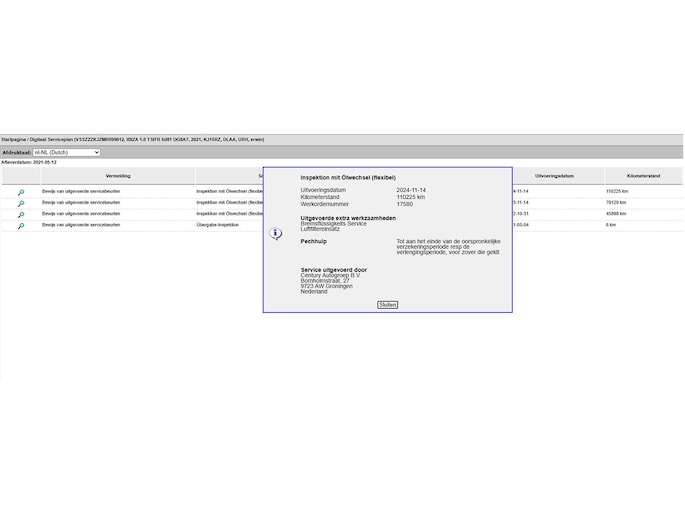
Task: Open details magnifier for the 110225 km row
Action: click(x=20, y=191)
